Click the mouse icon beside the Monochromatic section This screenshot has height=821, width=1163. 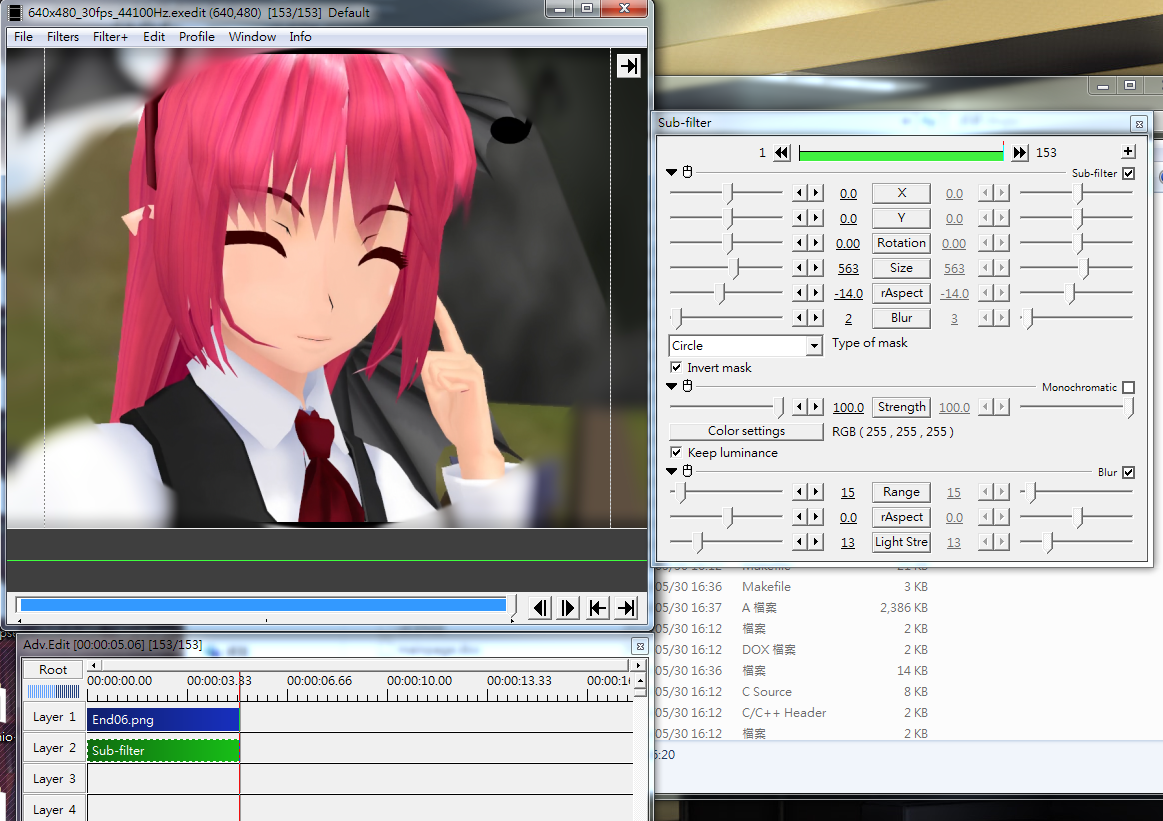688,386
